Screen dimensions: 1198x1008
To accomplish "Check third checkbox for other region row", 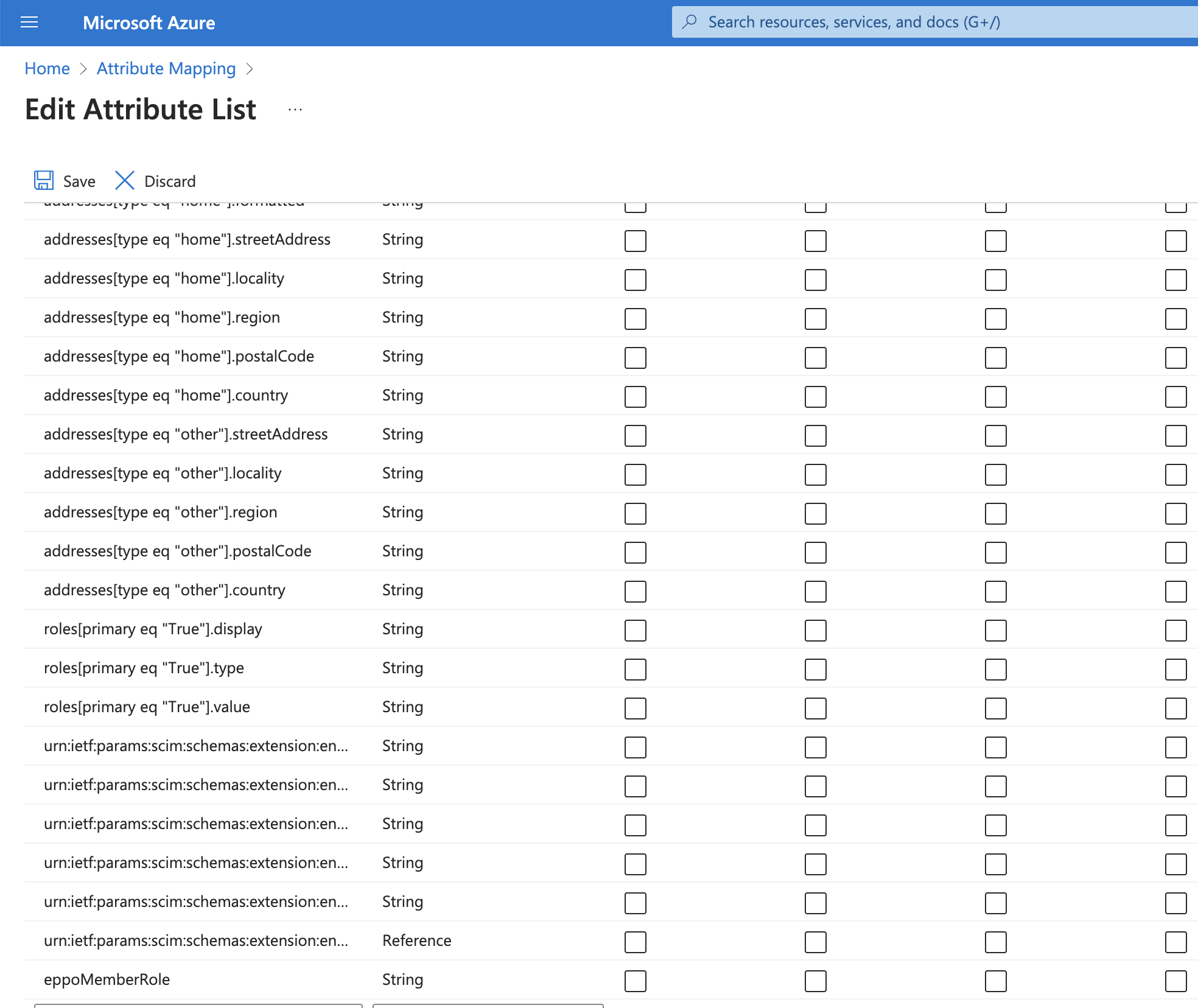I will (996, 514).
